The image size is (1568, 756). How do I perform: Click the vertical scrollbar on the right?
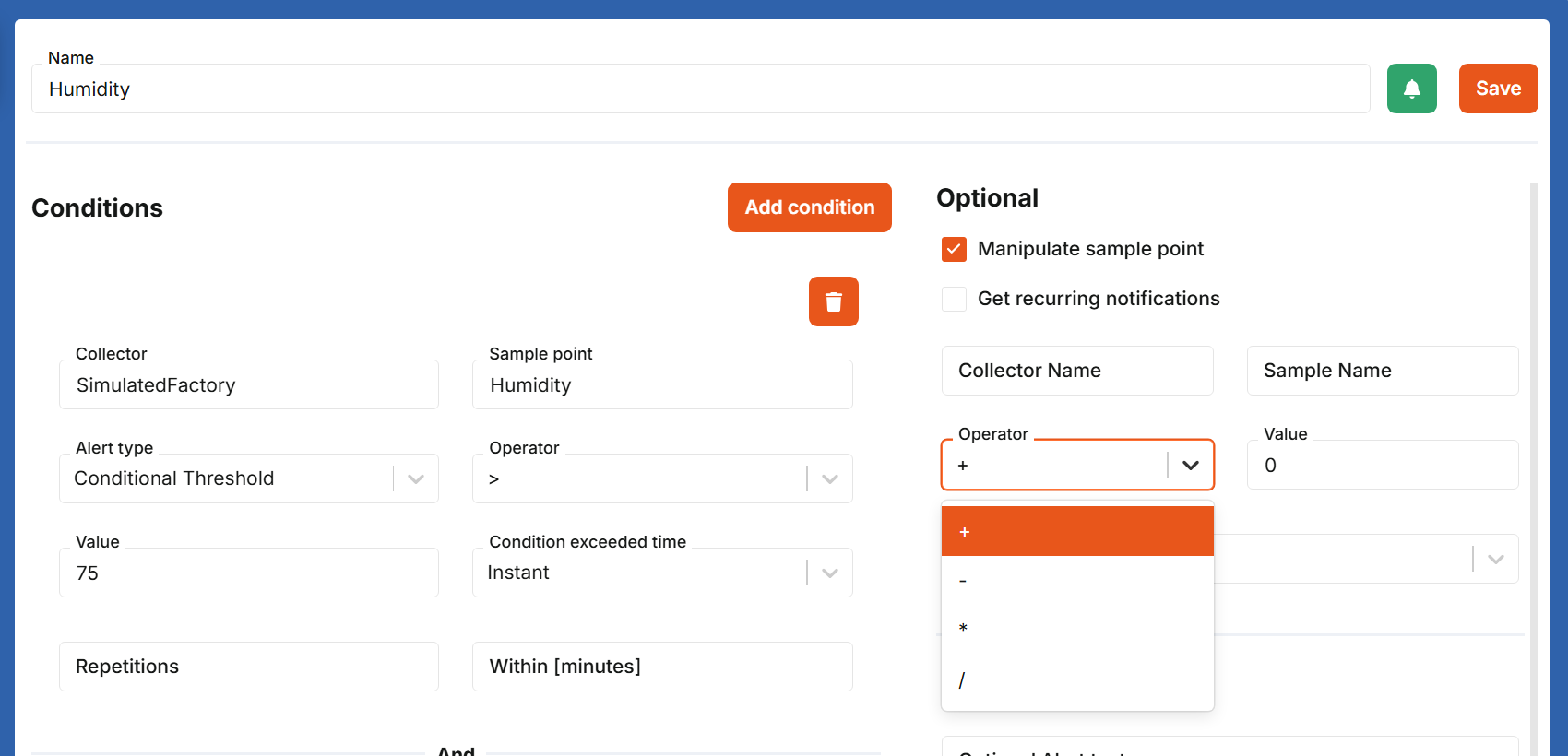[x=1534, y=469]
